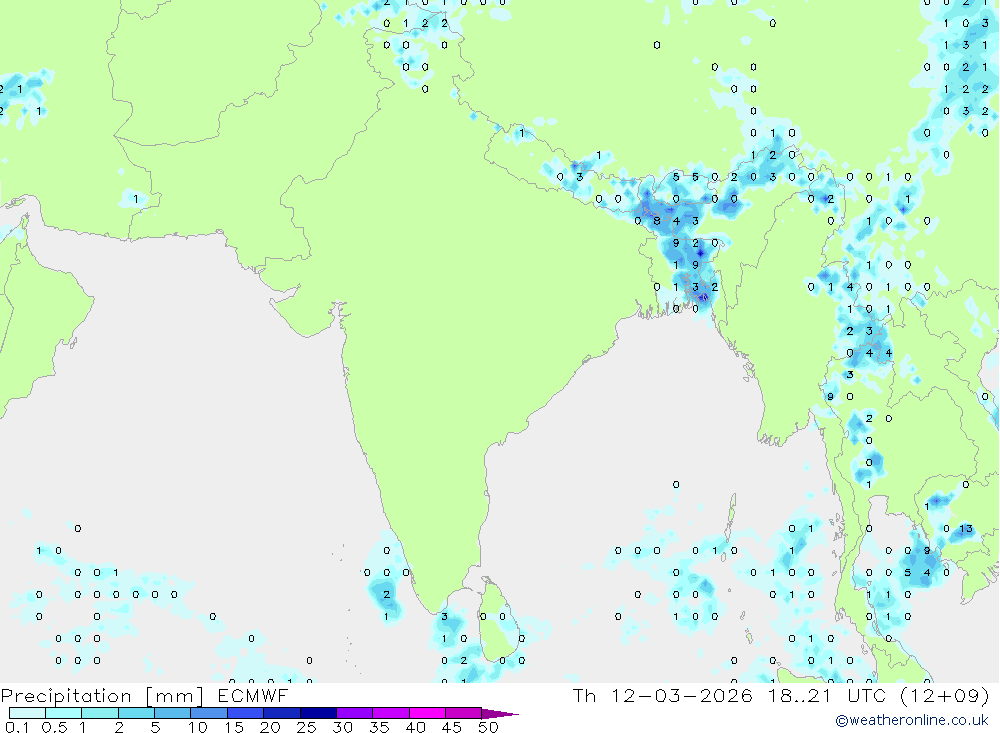
Task: Click the 40–45 mm magenta legend box
Action: tap(427, 713)
